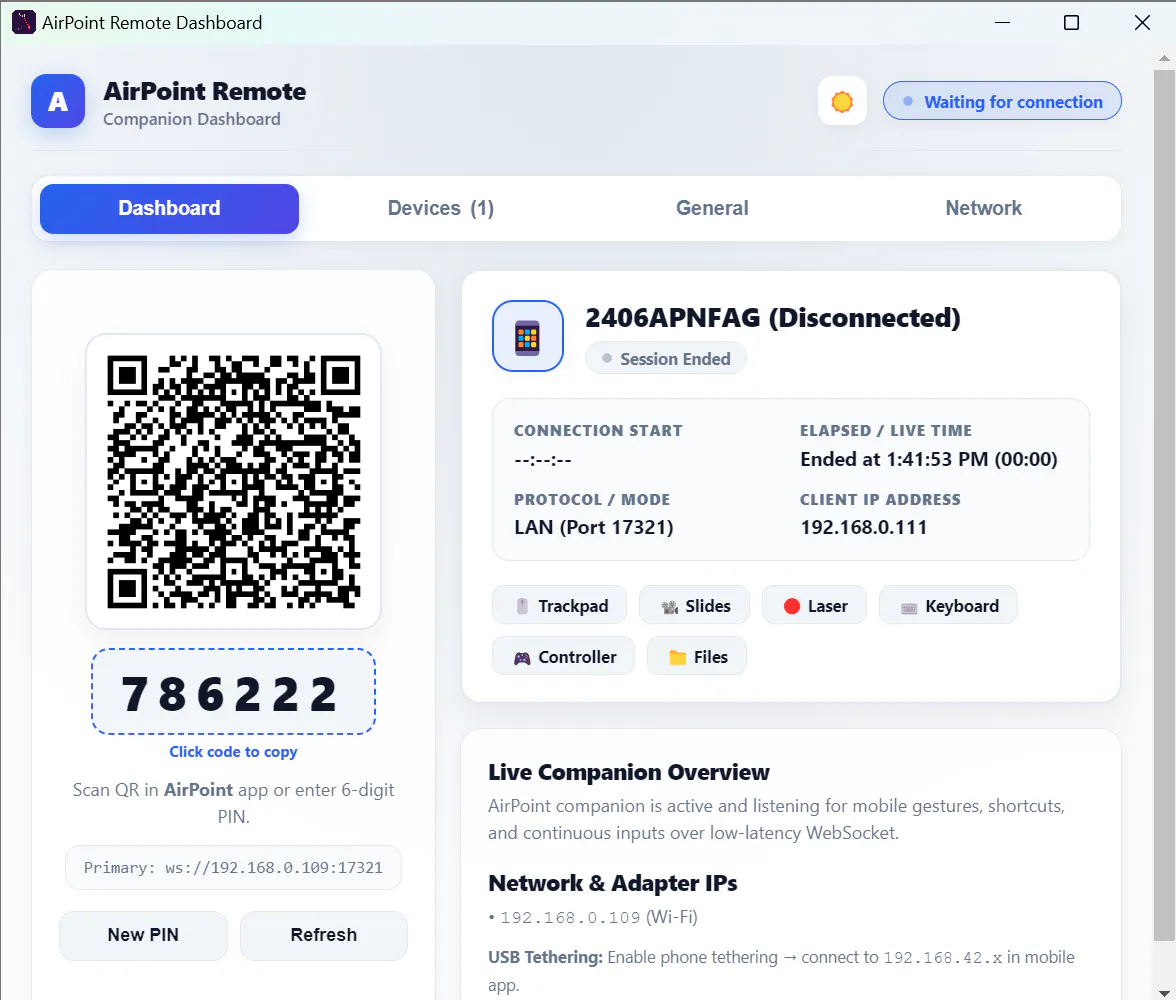Open the Controller mode button
The width and height of the screenshot is (1176, 1000).
click(563, 656)
